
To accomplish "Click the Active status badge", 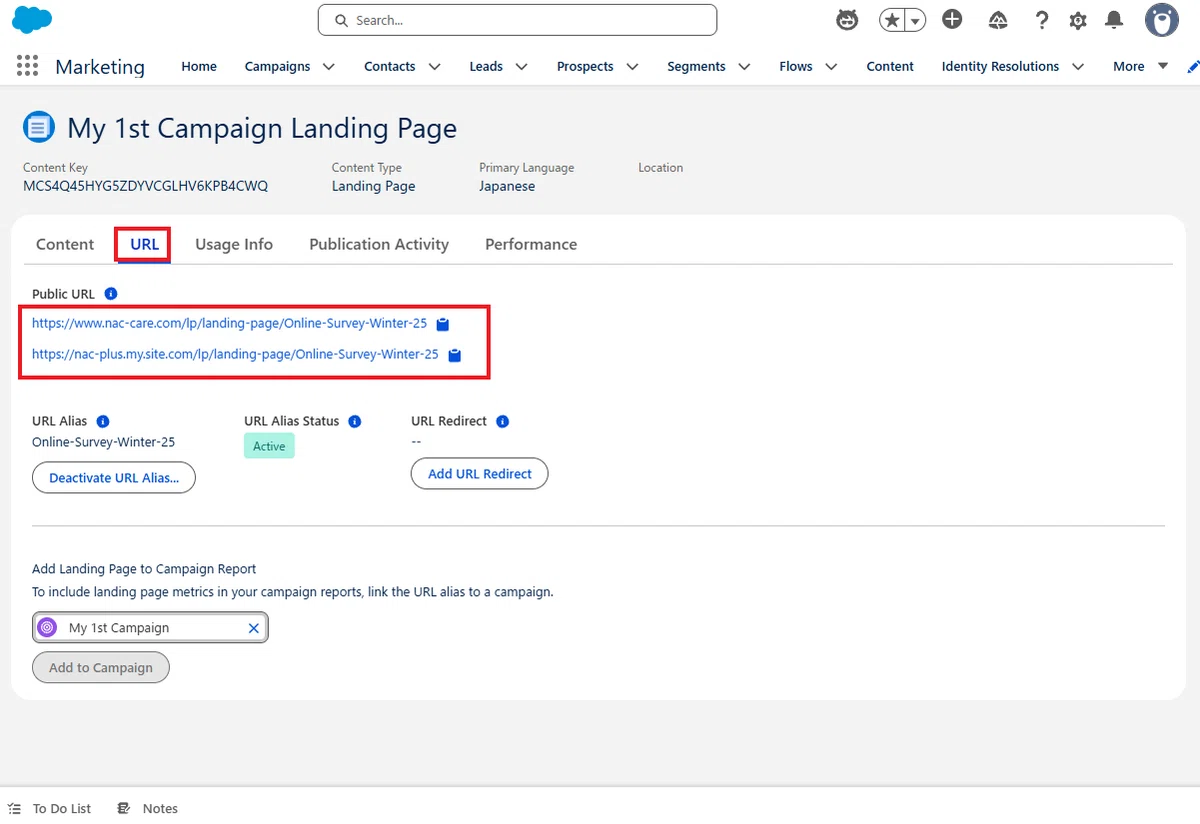I will point(269,446).
